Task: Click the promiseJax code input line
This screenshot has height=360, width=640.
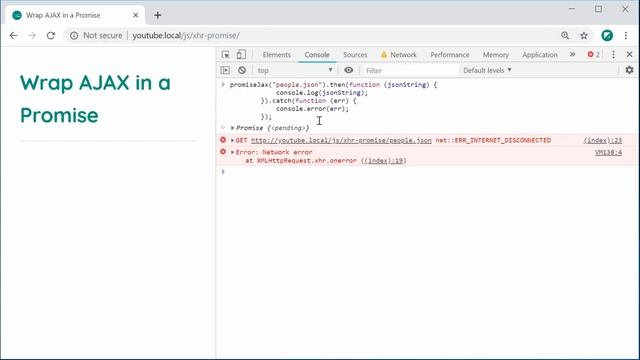Action: [333, 85]
